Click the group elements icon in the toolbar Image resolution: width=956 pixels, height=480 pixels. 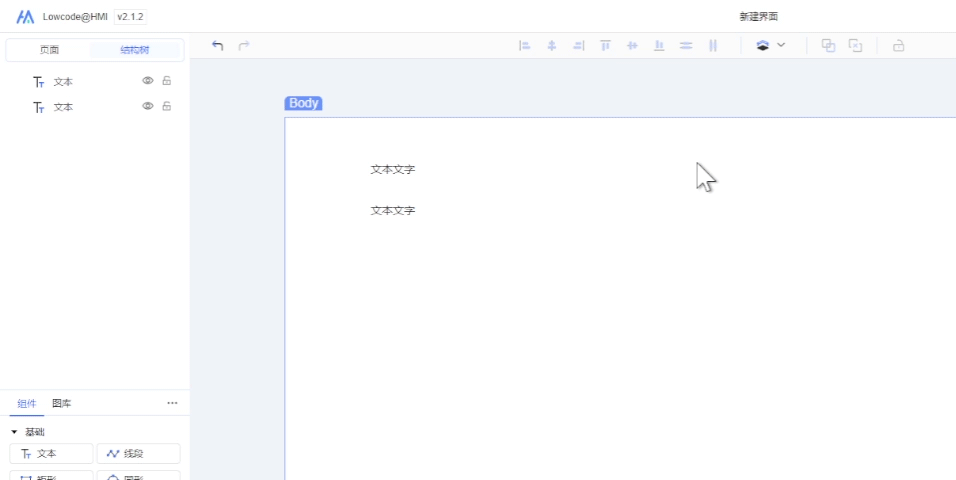[x=828, y=46]
